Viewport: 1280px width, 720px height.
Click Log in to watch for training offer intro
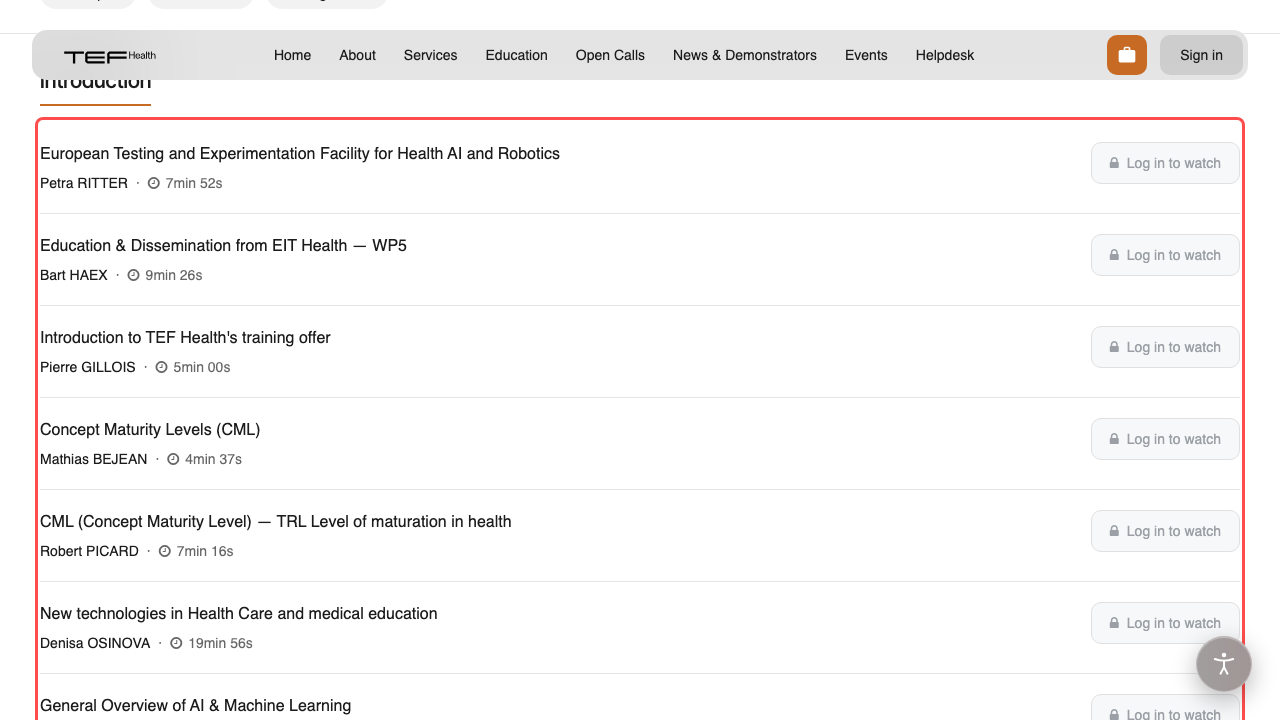tap(1165, 347)
